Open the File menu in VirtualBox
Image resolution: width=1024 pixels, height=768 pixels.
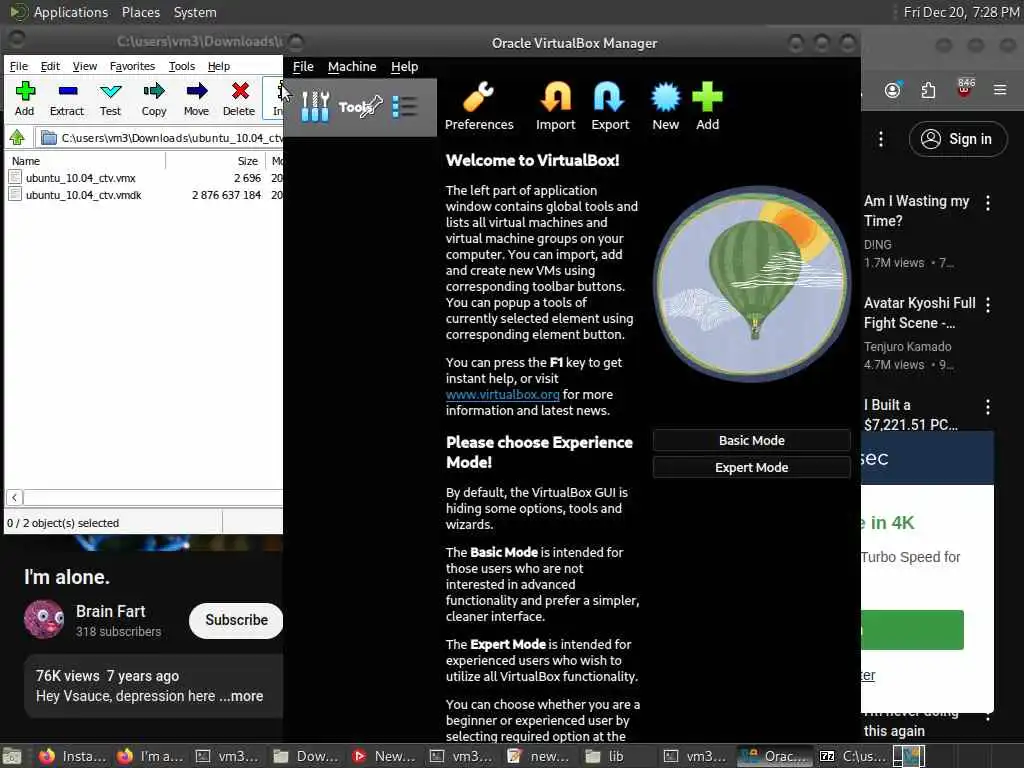click(x=303, y=67)
